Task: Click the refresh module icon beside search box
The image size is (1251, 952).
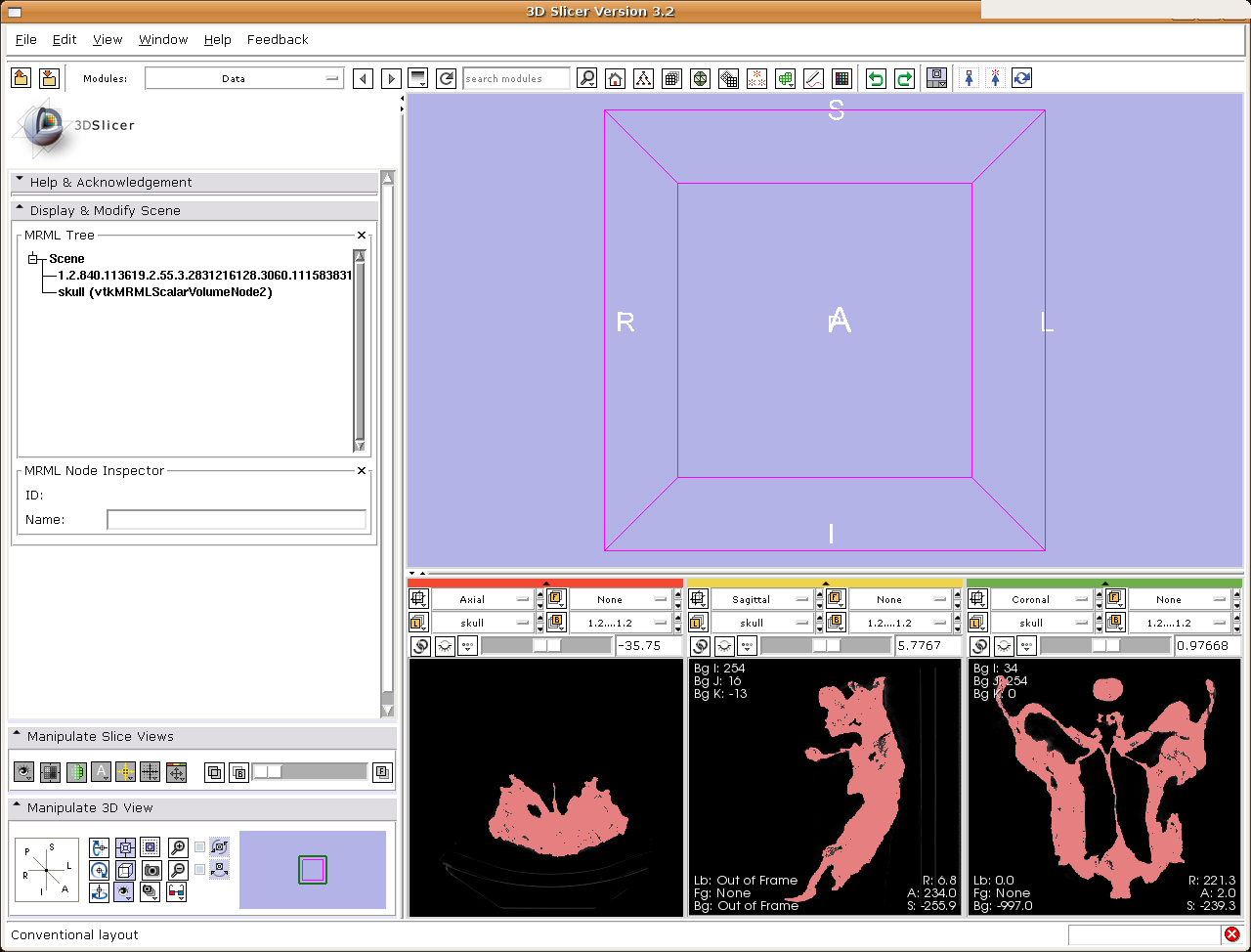Action: tap(447, 78)
